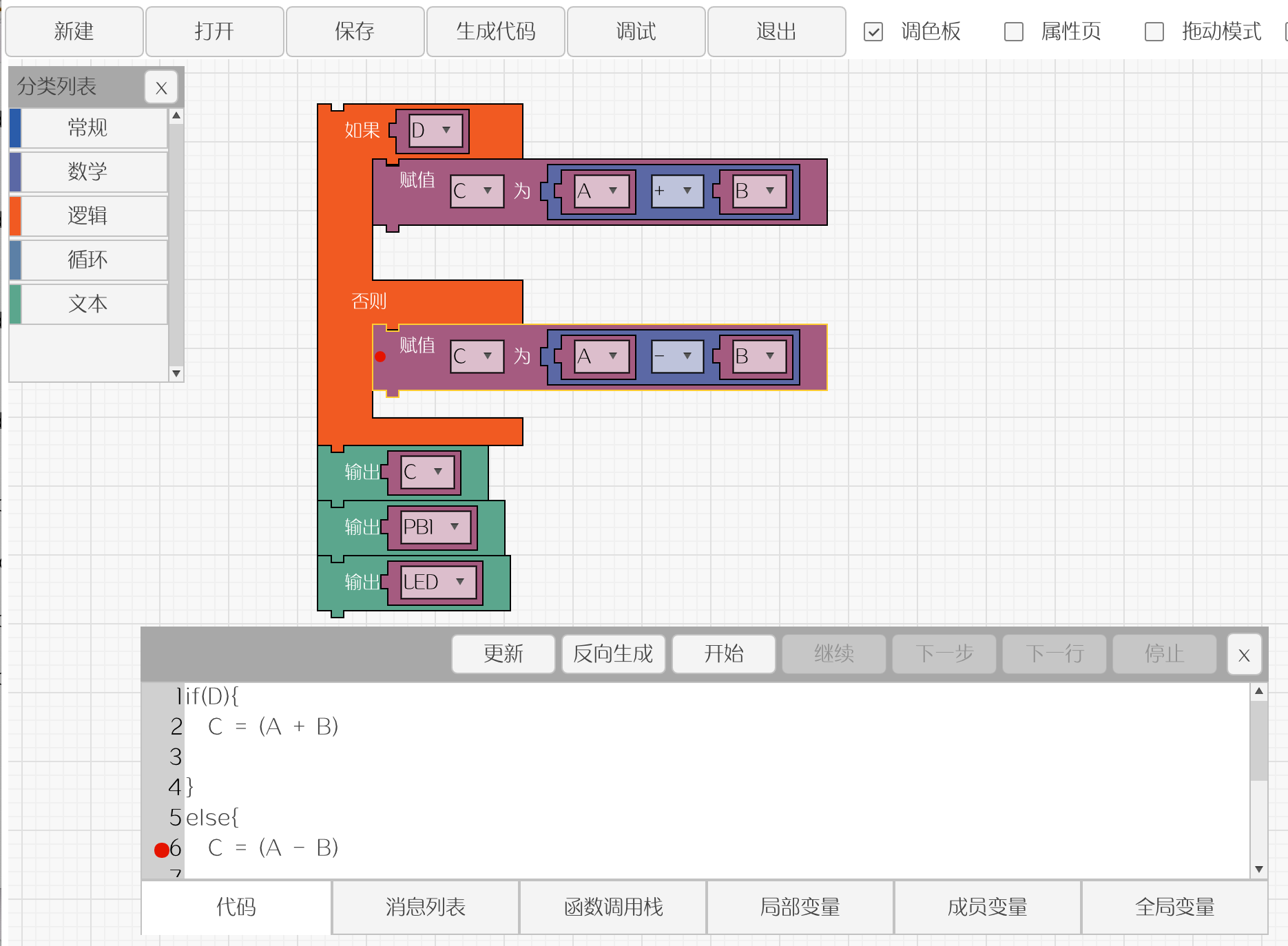Toggle breakpoint on code line 6

click(162, 850)
